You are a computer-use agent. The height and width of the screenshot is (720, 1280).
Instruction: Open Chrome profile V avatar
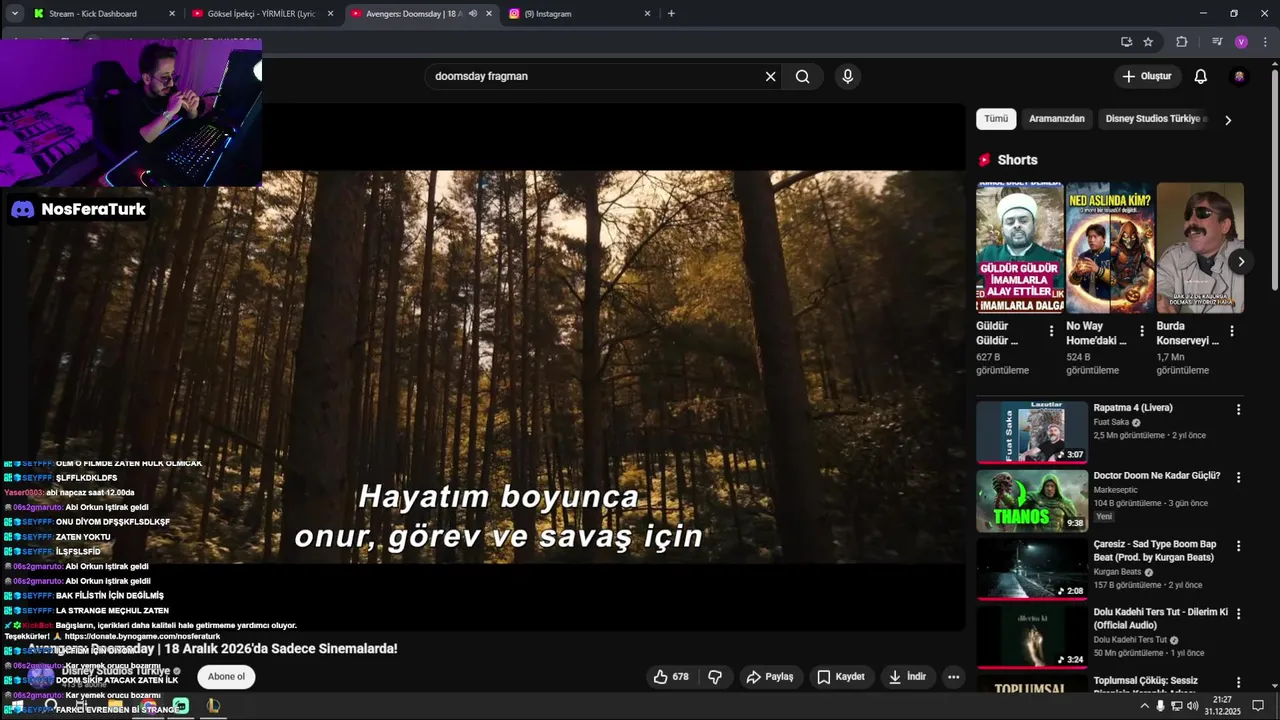coord(1241,42)
